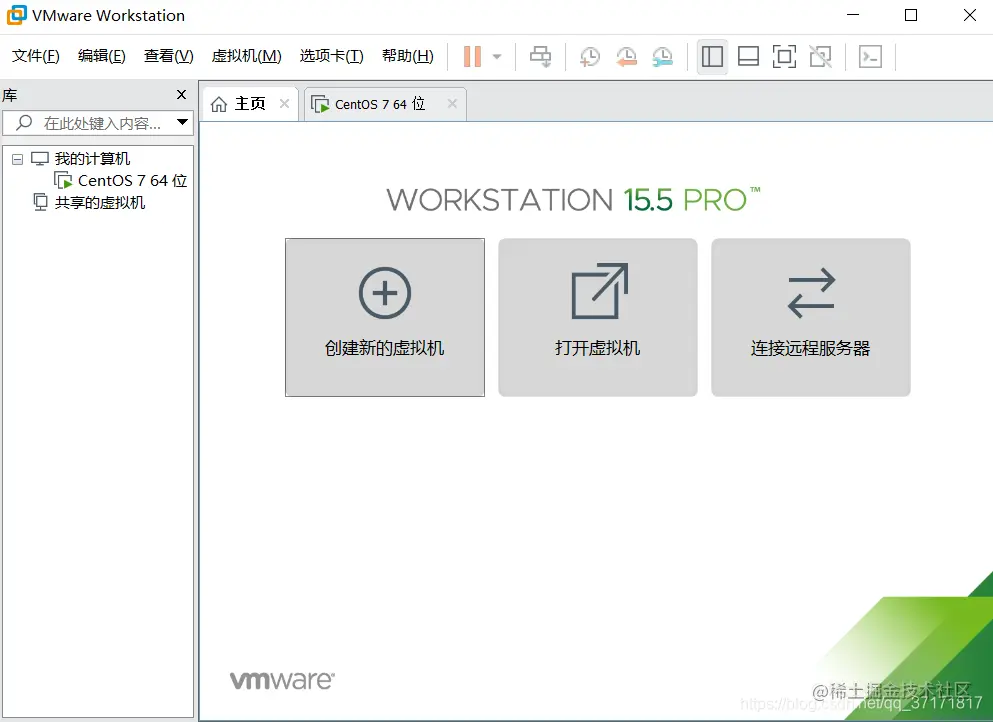Viewport: 993px width, 722px height.
Task: Enter full screen mode icon
Action: pyautogui.click(x=784, y=56)
